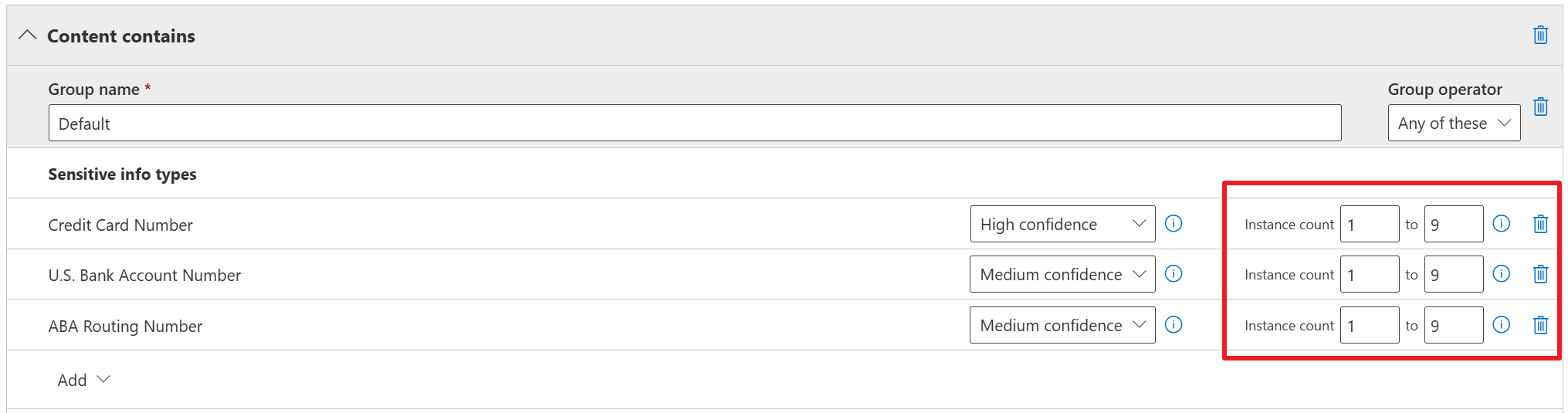Show U.S. Bank Account confidence info
1568x413 pixels.
pyautogui.click(x=1173, y=274)
